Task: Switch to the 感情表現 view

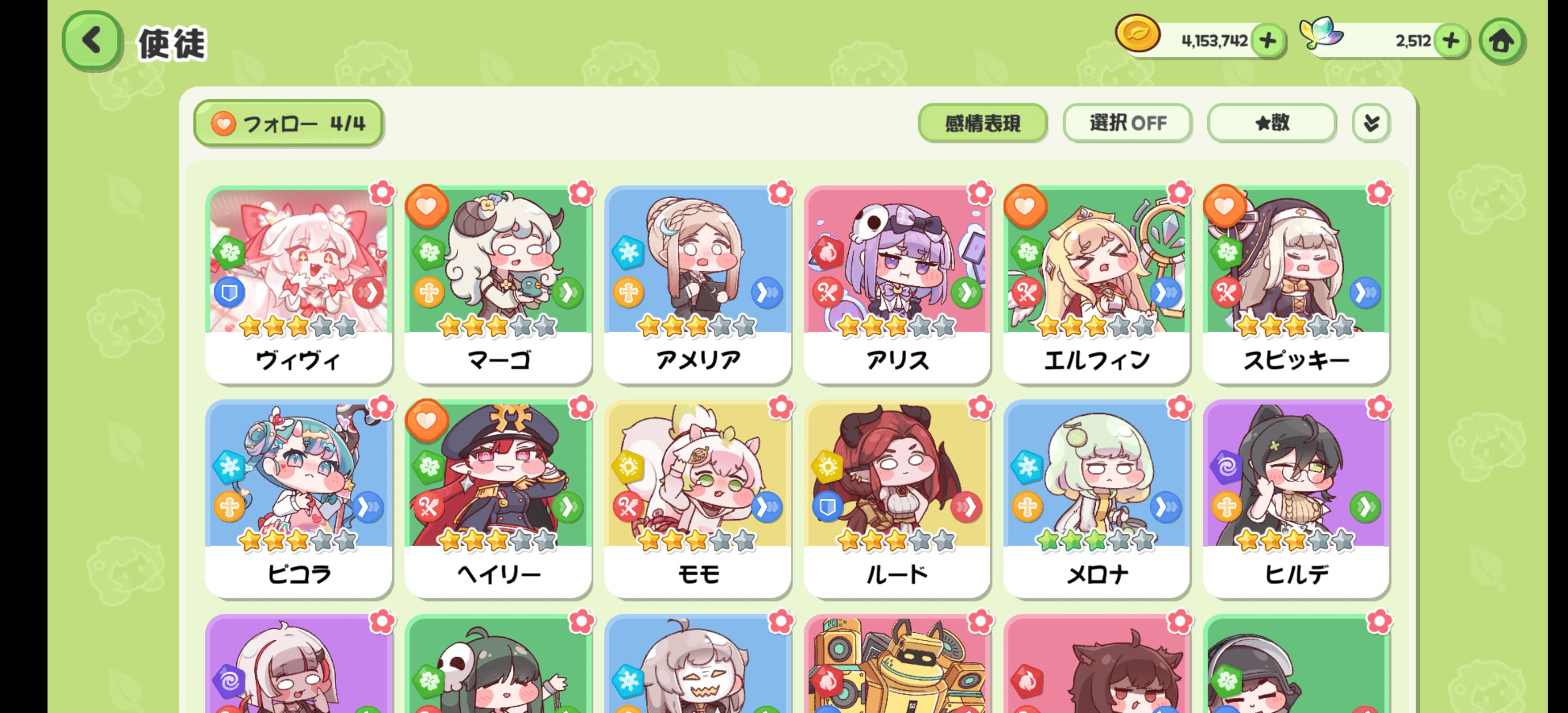Action: pyautogui.click(x=982, y=123)
